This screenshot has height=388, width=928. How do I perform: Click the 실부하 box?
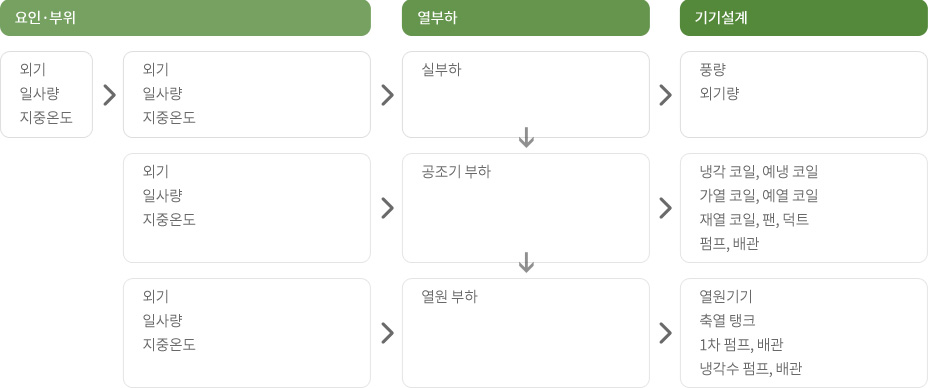(526, 95)
